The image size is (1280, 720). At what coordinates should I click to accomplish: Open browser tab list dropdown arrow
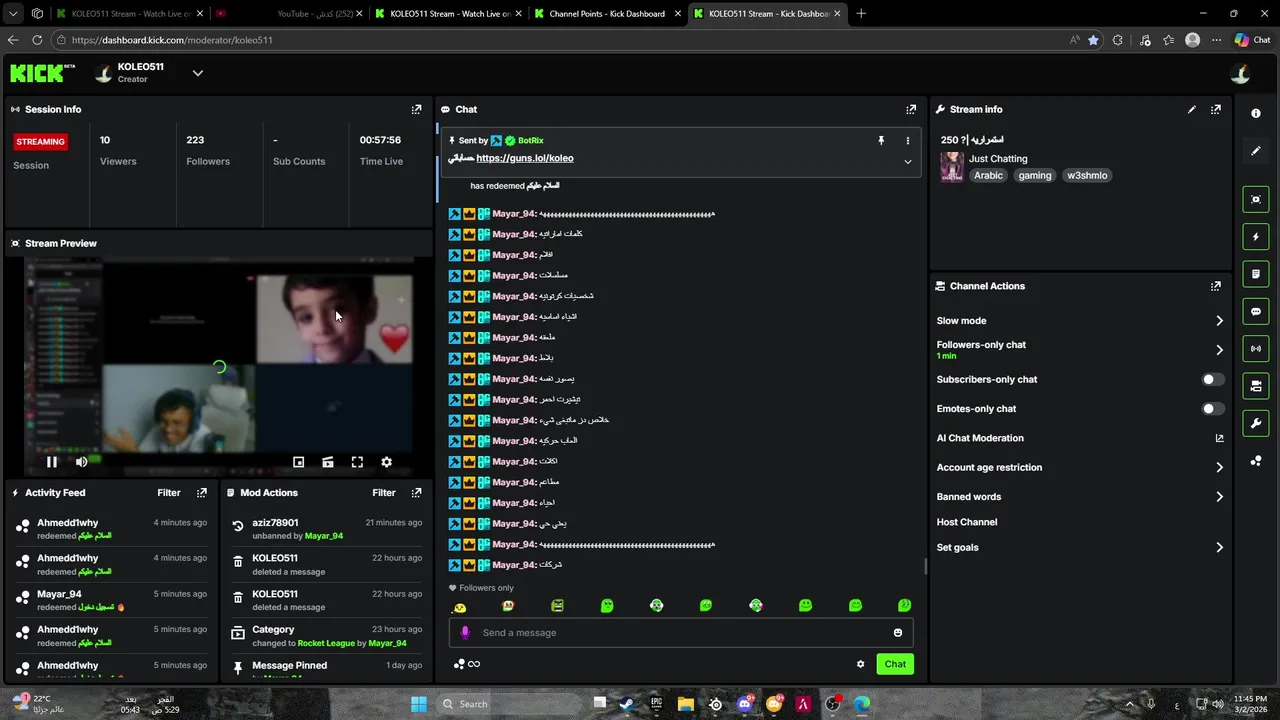(x=13, y=14)
